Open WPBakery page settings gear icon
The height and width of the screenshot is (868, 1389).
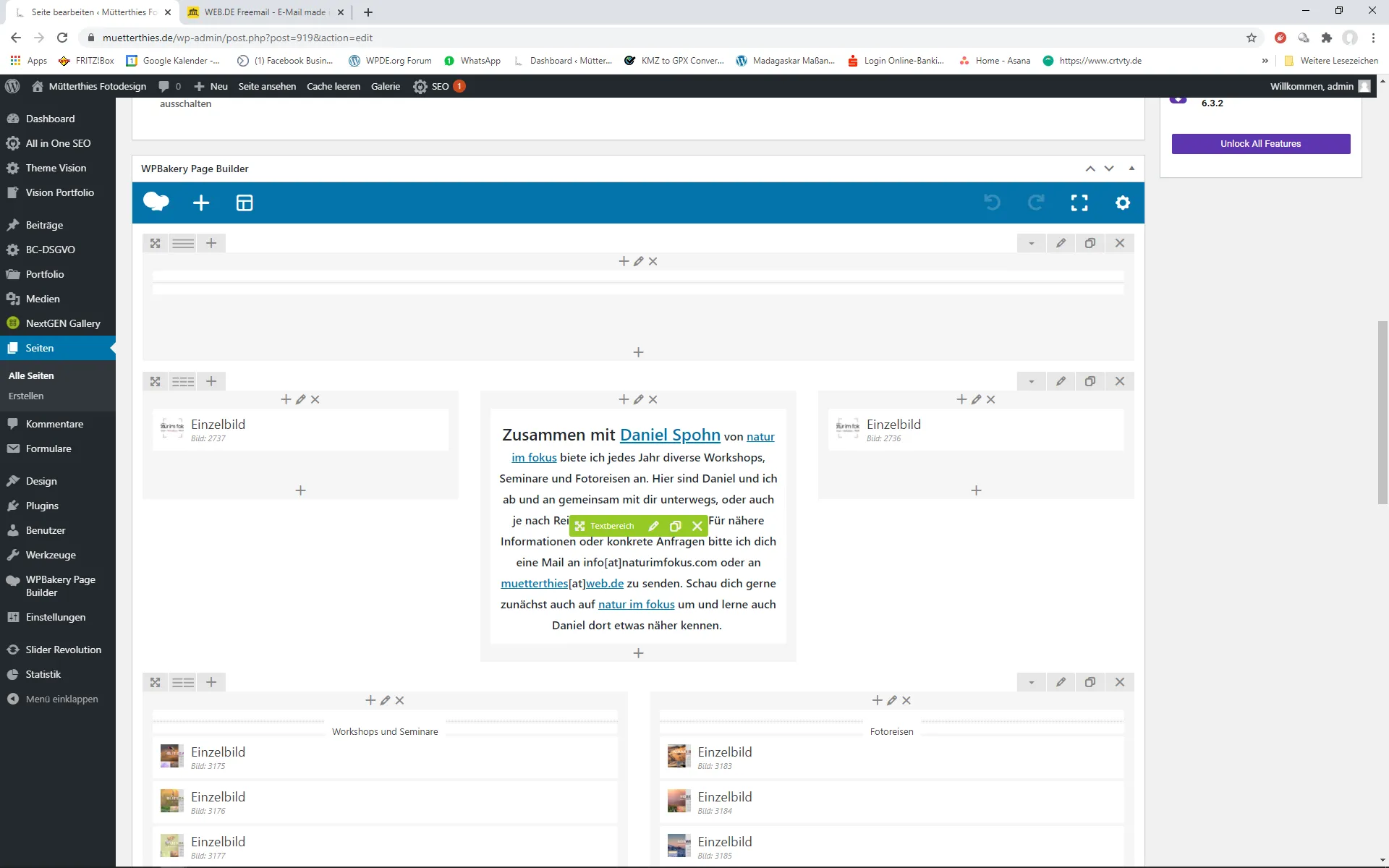[x=1123, y=203]
